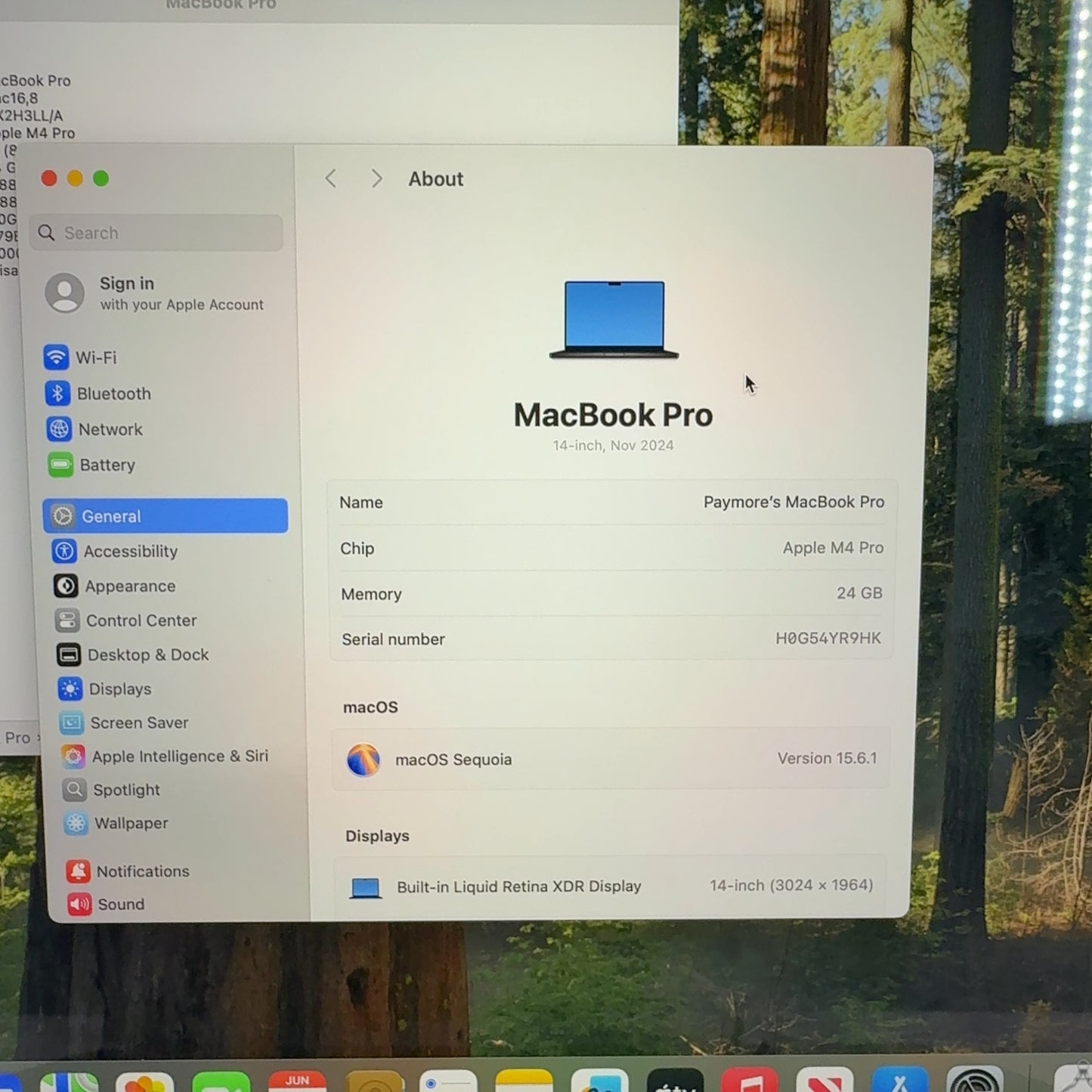
Task: Go to Wallpaper settings
Action: point(116,824)
